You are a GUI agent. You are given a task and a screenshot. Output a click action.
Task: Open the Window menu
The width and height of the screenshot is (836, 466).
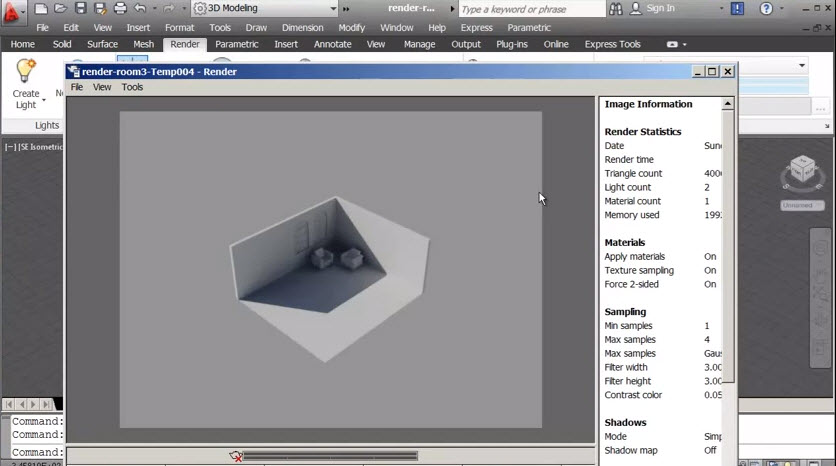[396, 28]
